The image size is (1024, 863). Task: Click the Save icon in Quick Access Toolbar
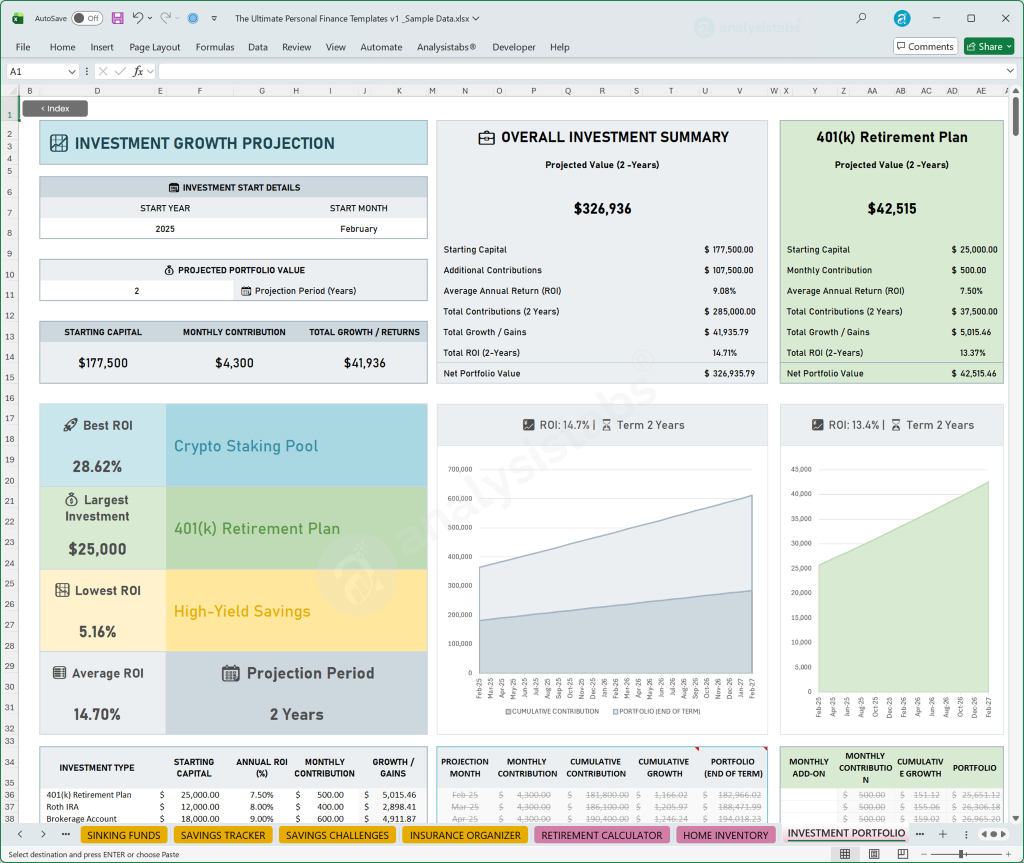(117, 18)
